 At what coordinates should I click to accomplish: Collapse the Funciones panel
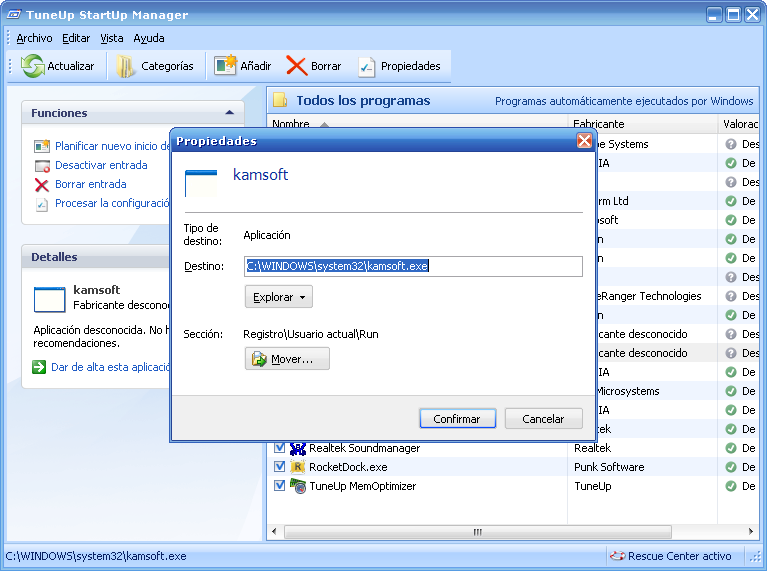229,113
